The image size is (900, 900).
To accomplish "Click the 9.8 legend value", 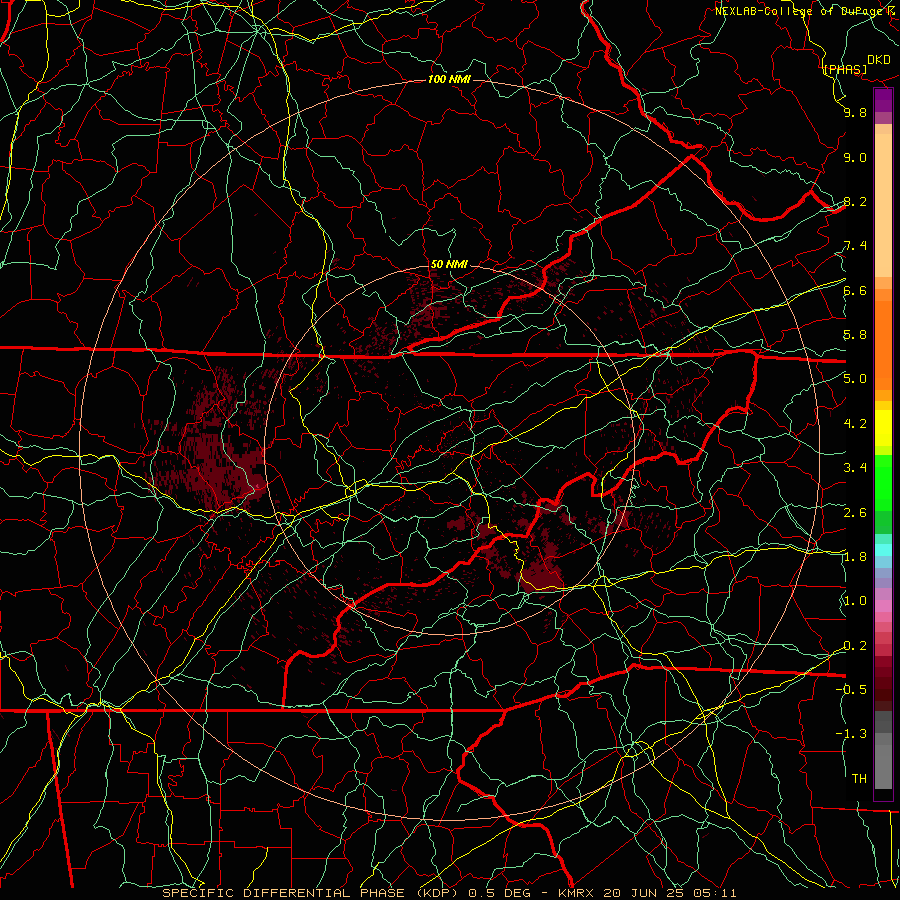I will click(x=855, y=112).
